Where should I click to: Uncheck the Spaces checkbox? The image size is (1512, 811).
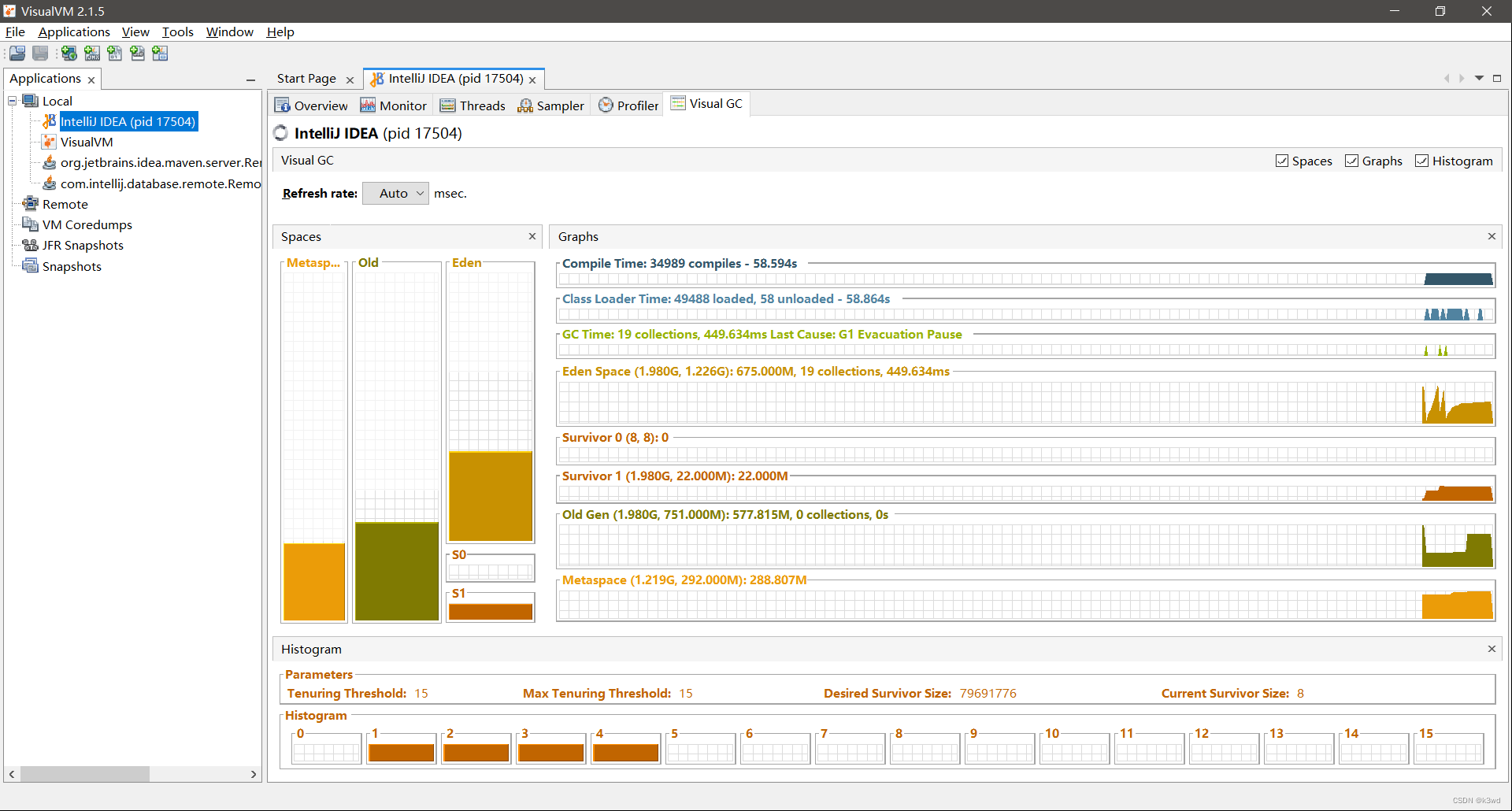click(x=1282, y=161)
